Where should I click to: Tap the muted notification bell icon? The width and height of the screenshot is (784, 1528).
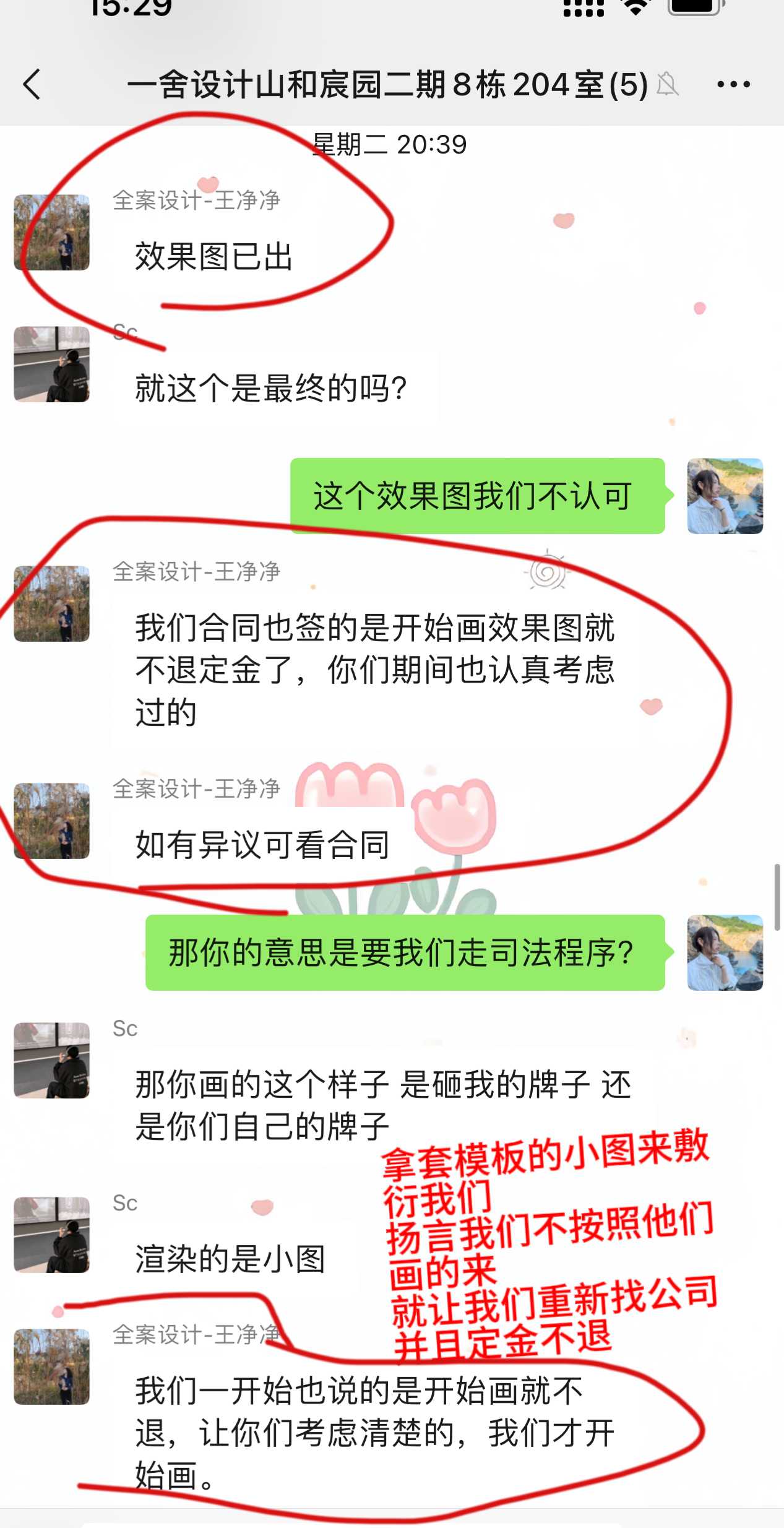coord(668,85)
